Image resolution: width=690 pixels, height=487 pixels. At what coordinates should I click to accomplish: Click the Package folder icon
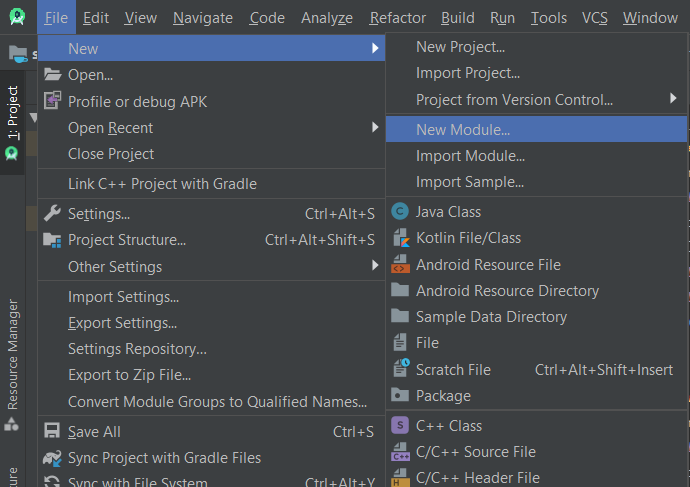click(400, 395)
